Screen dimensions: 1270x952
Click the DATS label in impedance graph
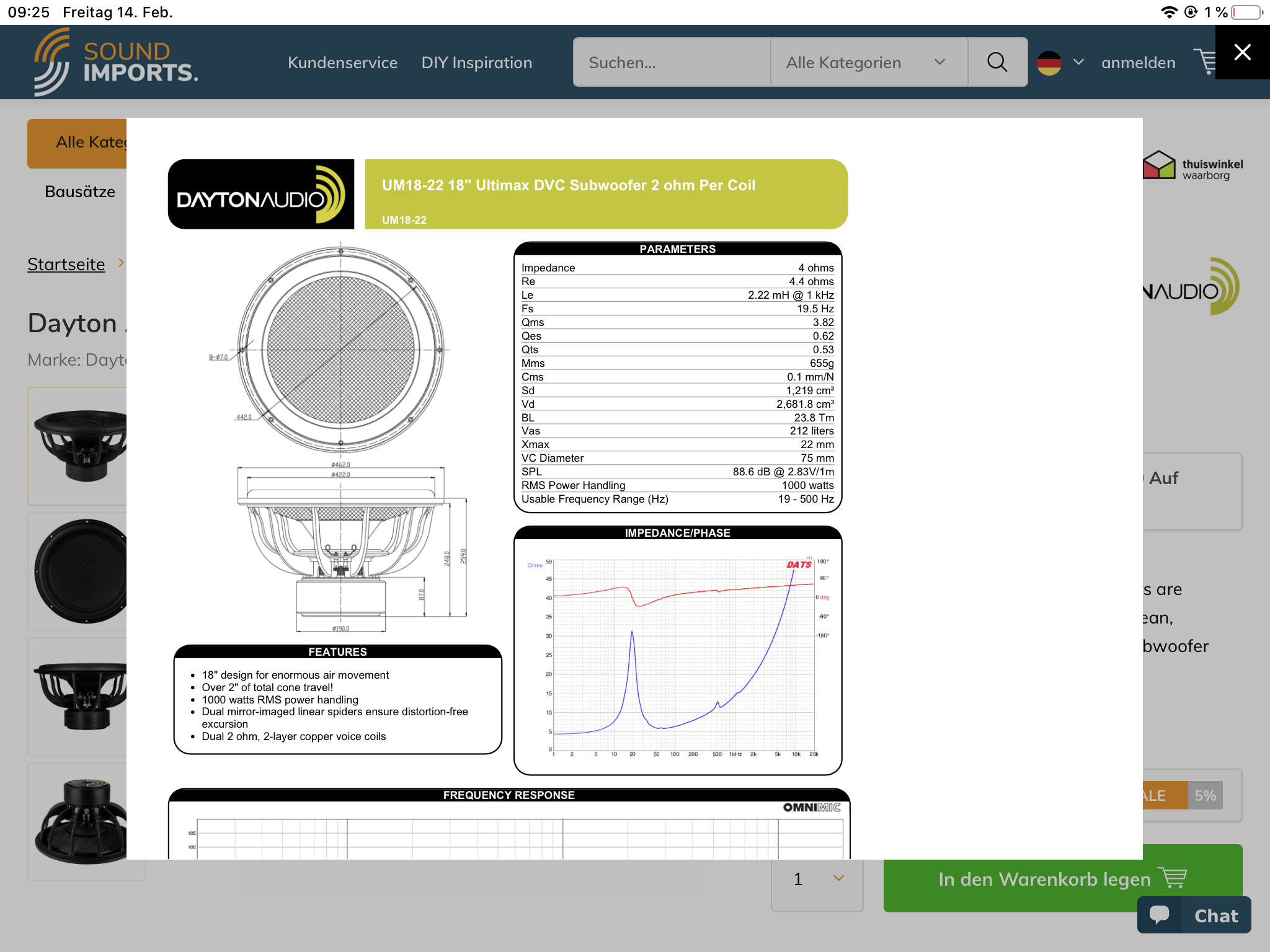tap(799, 565)
